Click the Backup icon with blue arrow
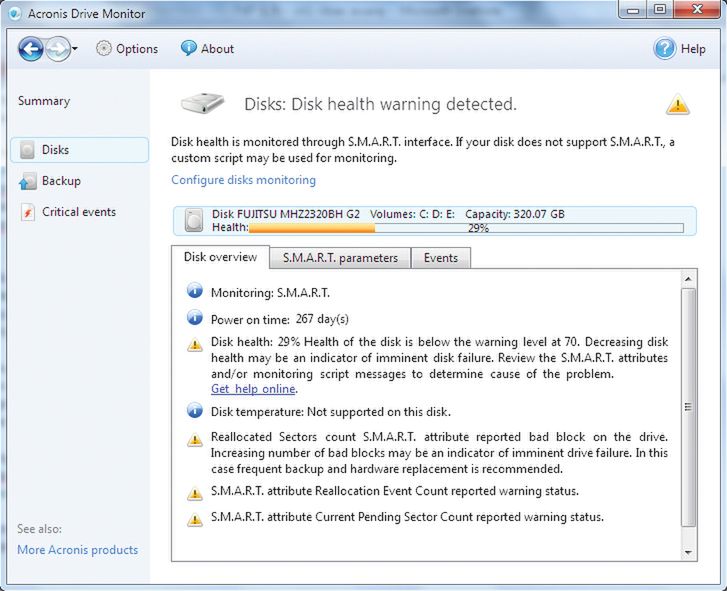The width and height of the screenshot is (727, 591). coord(27,181)
